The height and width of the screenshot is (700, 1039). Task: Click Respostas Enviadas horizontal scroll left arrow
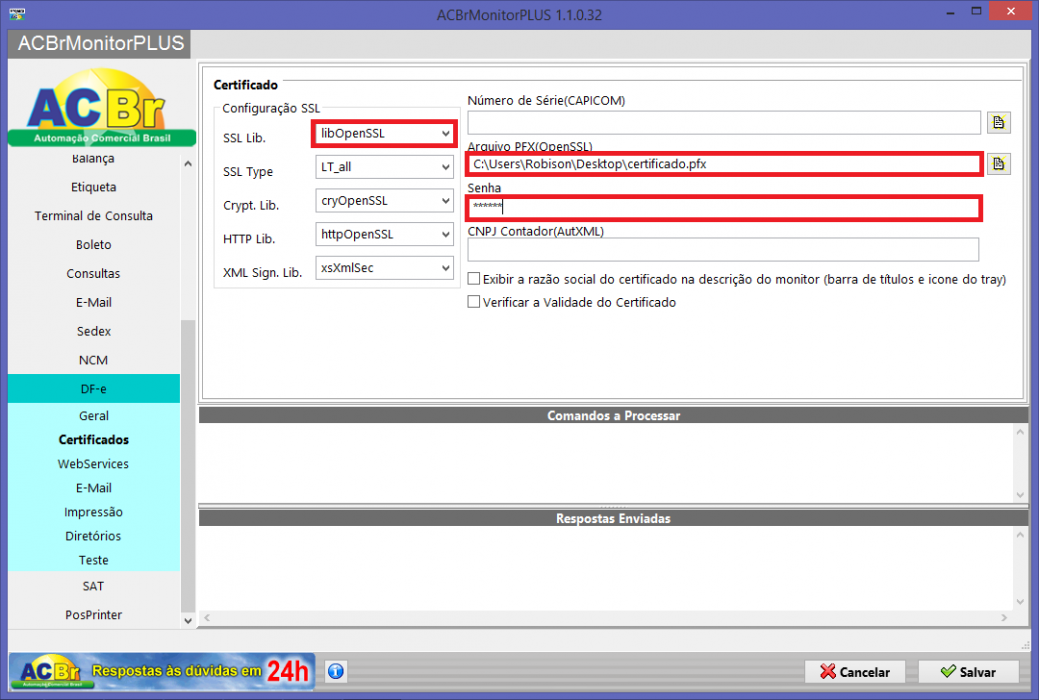(207, 617)
